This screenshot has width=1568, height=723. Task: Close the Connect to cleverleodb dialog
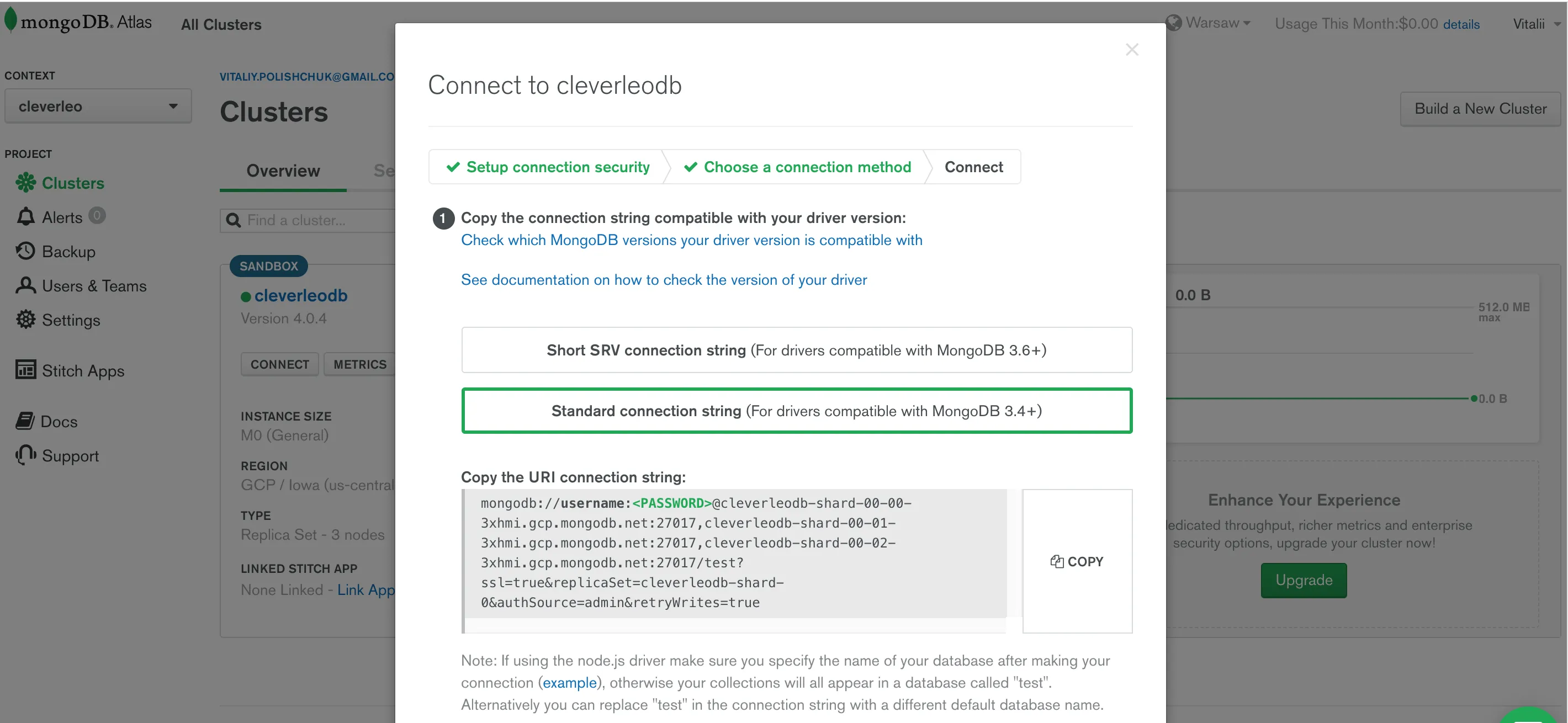(x=1132, y=49)
